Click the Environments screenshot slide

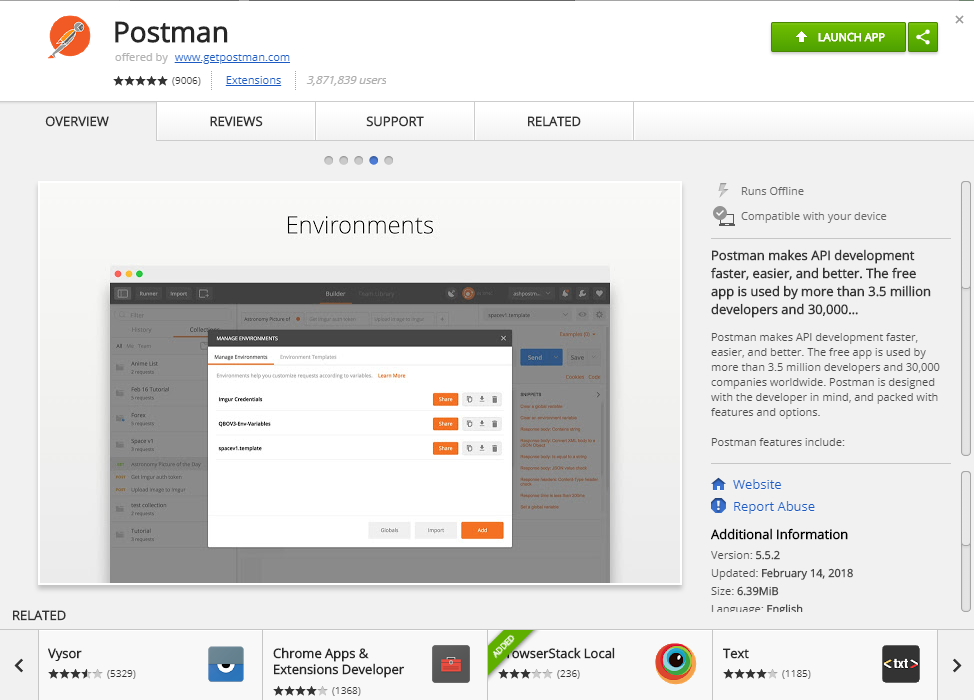[360, 383]
